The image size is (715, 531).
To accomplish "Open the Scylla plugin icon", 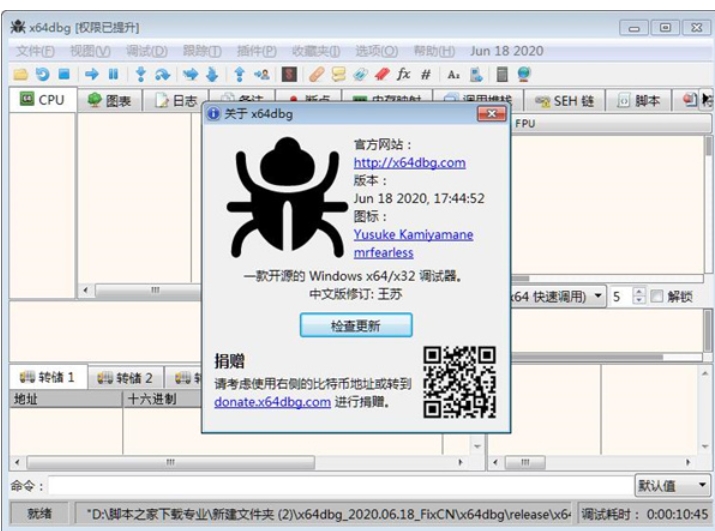I will pos(289,74).
